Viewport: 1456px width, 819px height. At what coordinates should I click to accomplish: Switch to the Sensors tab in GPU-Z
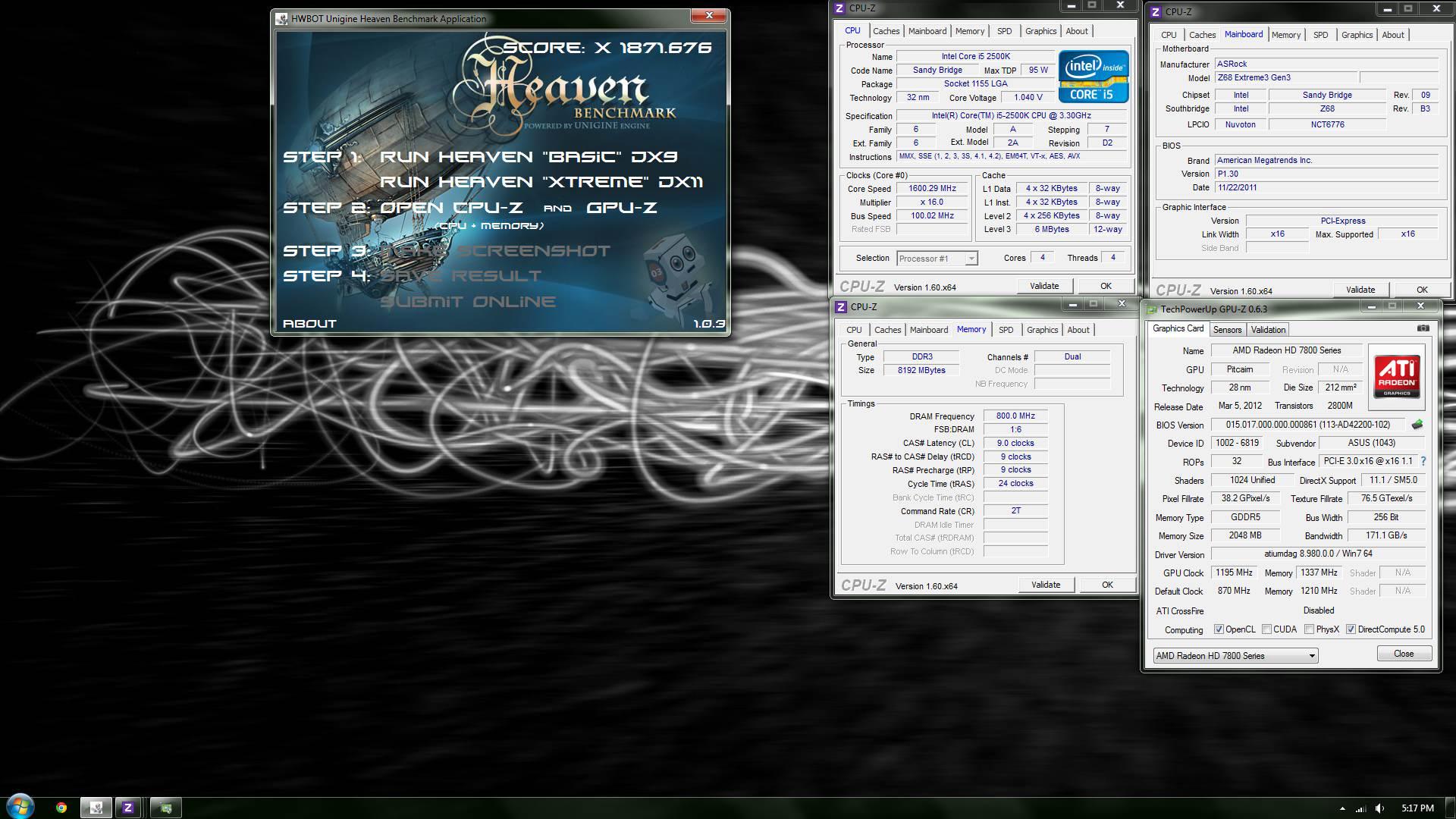pyautogui.click(x=1227, y=330)
